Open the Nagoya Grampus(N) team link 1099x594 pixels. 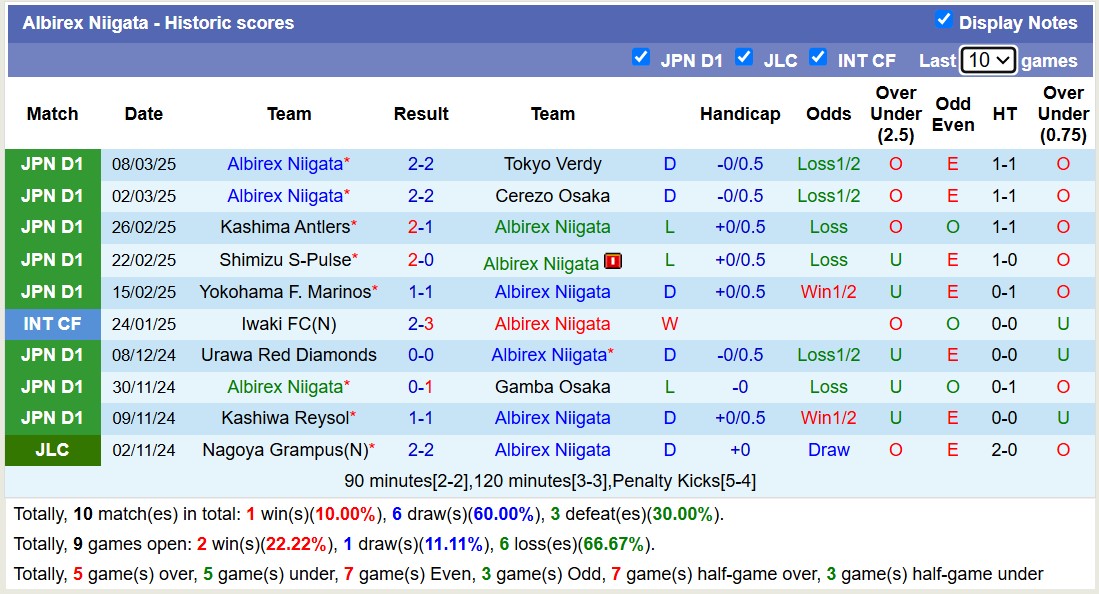[284, 450]
